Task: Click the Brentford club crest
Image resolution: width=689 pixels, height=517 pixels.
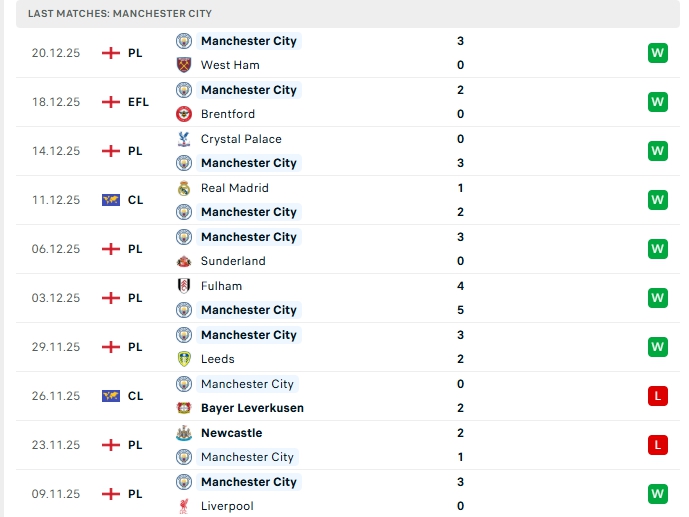Action: [x=184, y=114]
